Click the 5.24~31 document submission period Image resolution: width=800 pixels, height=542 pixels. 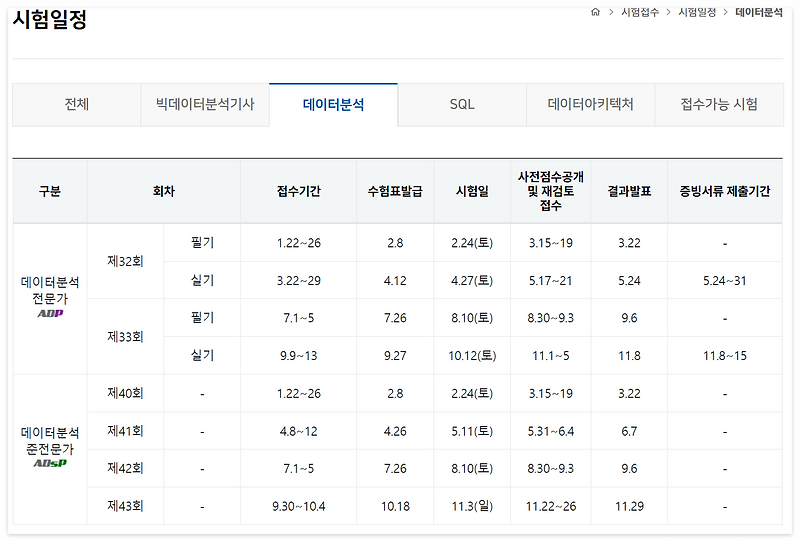pyautogui.click(x=724, y=281)
